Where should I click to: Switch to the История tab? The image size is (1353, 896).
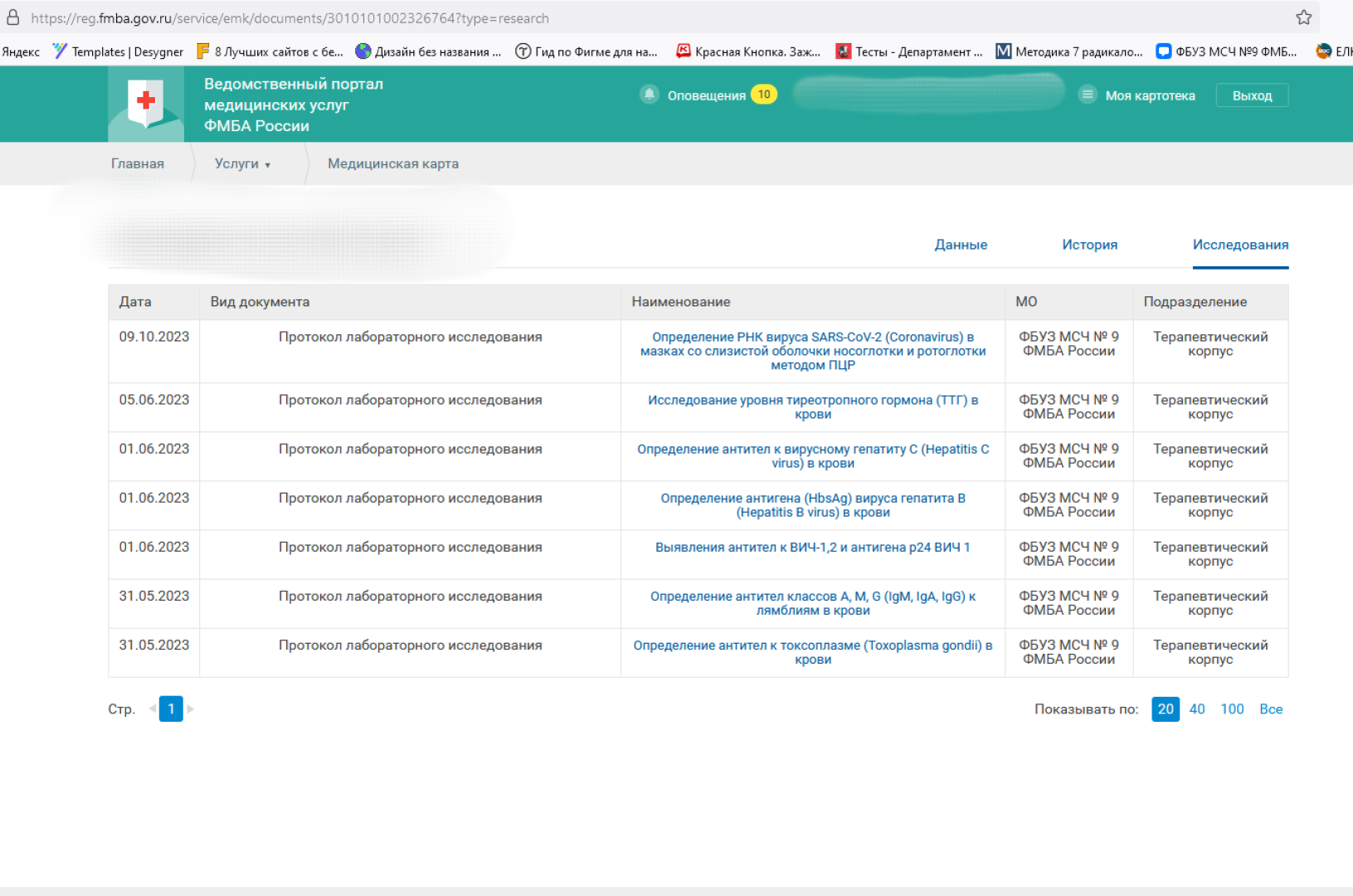[1089, 245]
